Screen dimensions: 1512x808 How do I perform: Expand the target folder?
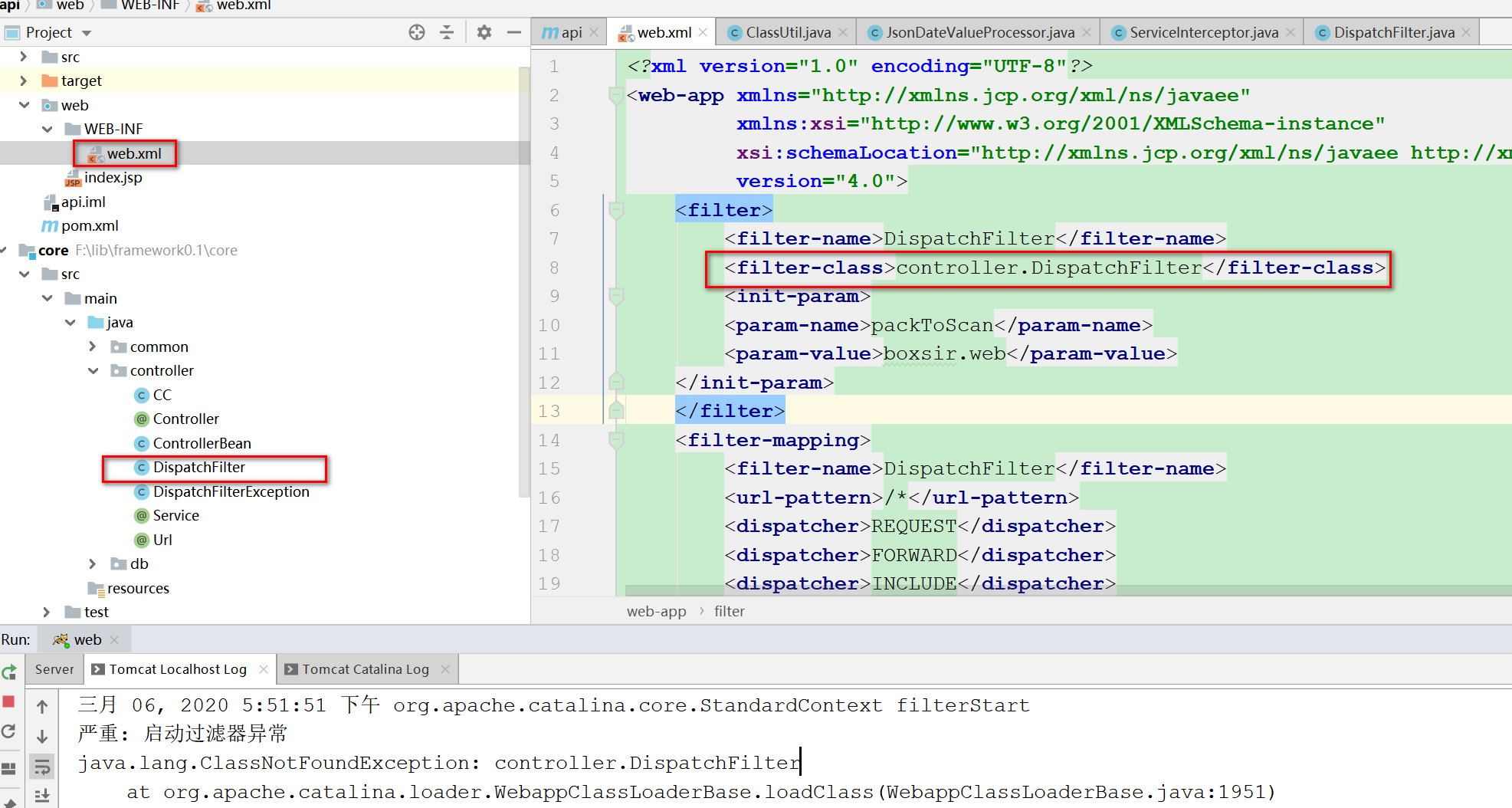[x=23, y=80]
